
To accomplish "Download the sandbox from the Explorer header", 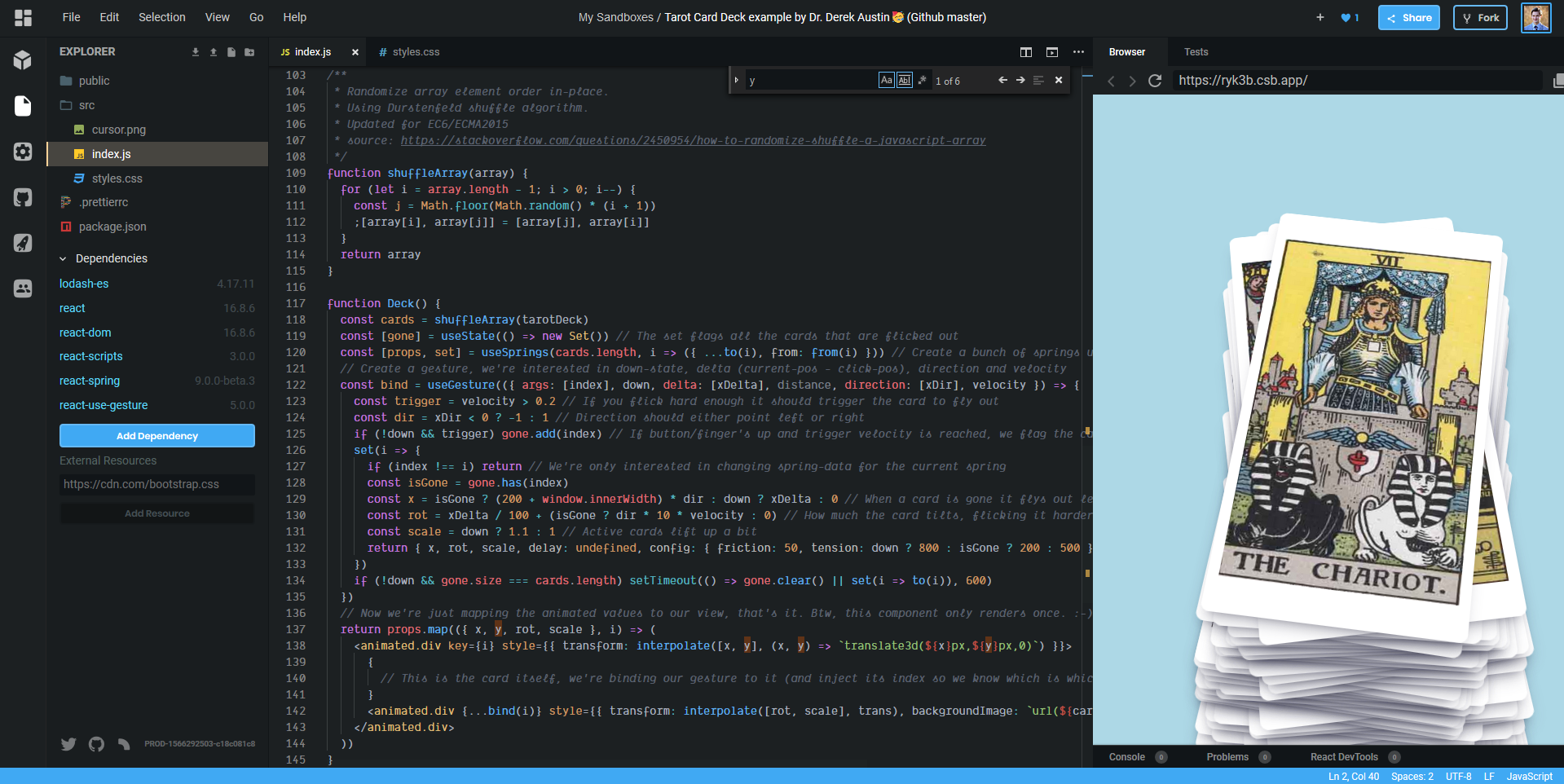I will [196, 52].
